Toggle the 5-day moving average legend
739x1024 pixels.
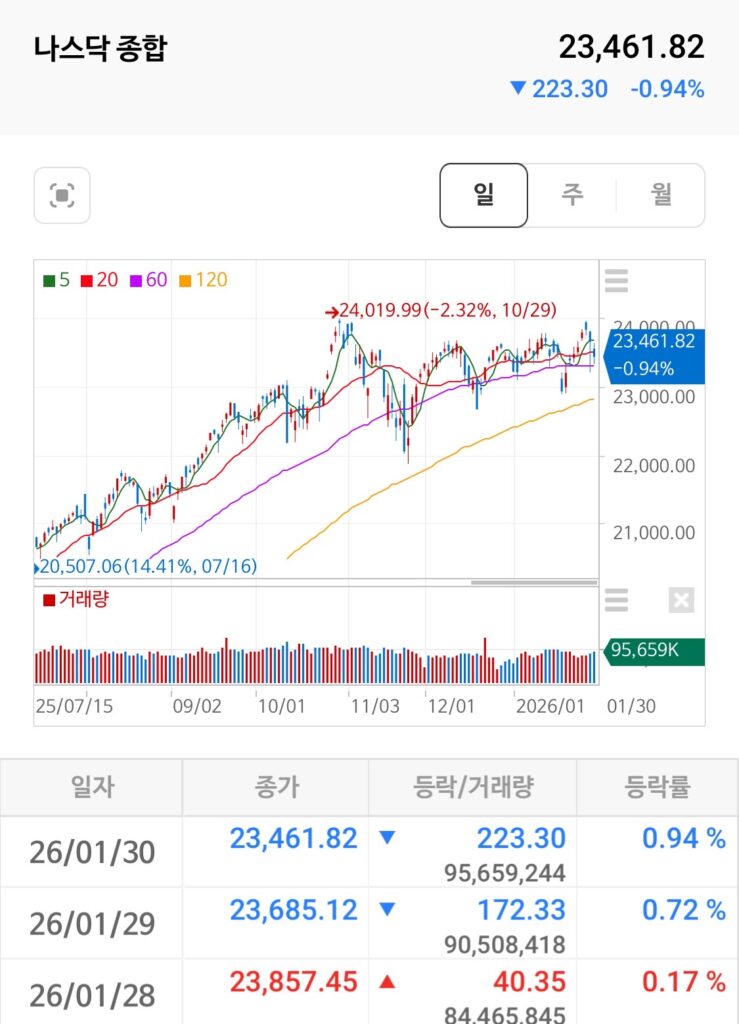tap(57, 280)
